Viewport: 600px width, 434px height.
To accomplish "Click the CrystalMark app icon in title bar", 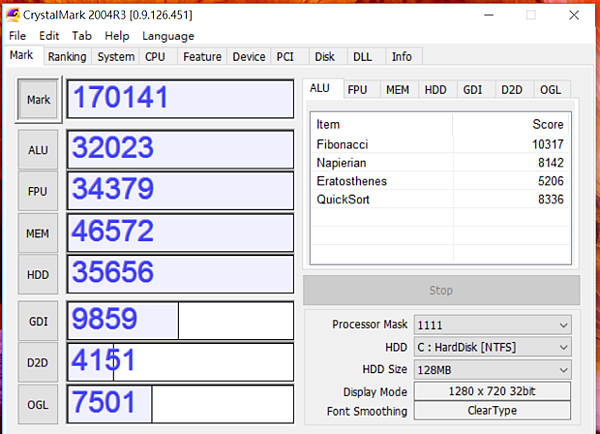I will [13, 15].
